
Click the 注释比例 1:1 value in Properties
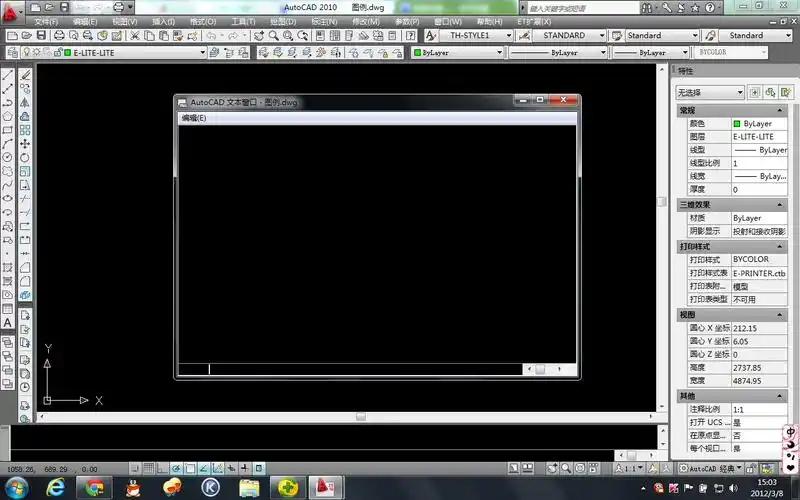[x=759, y=409]
